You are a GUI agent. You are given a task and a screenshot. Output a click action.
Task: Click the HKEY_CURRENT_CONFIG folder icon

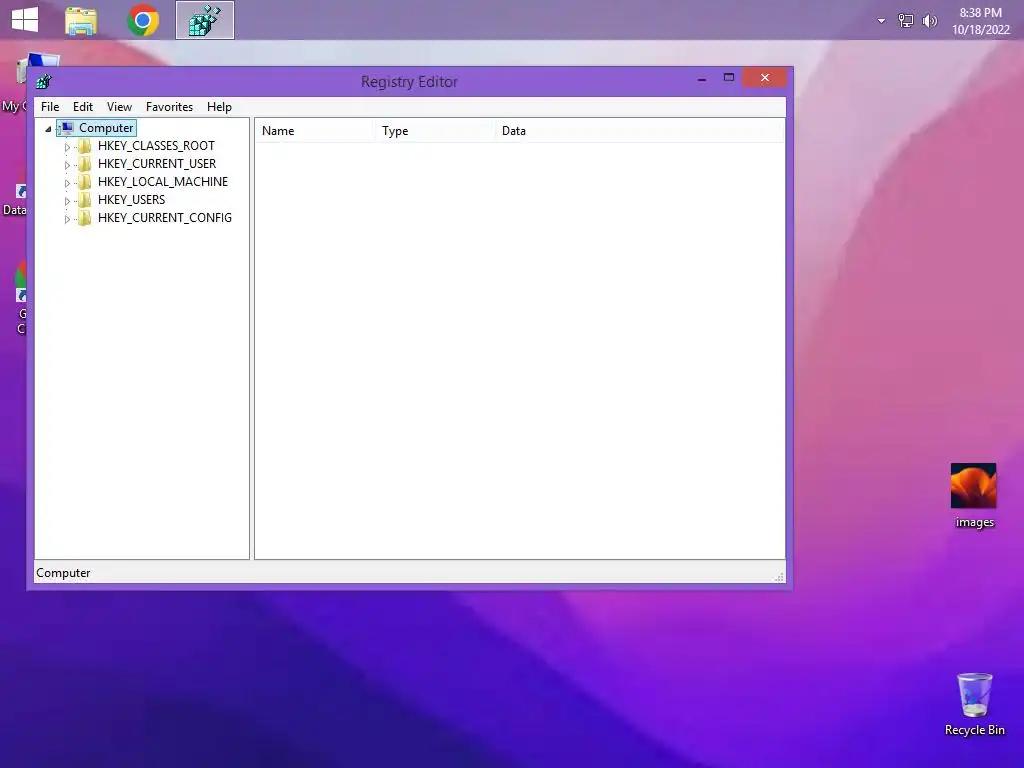(85, 218)
